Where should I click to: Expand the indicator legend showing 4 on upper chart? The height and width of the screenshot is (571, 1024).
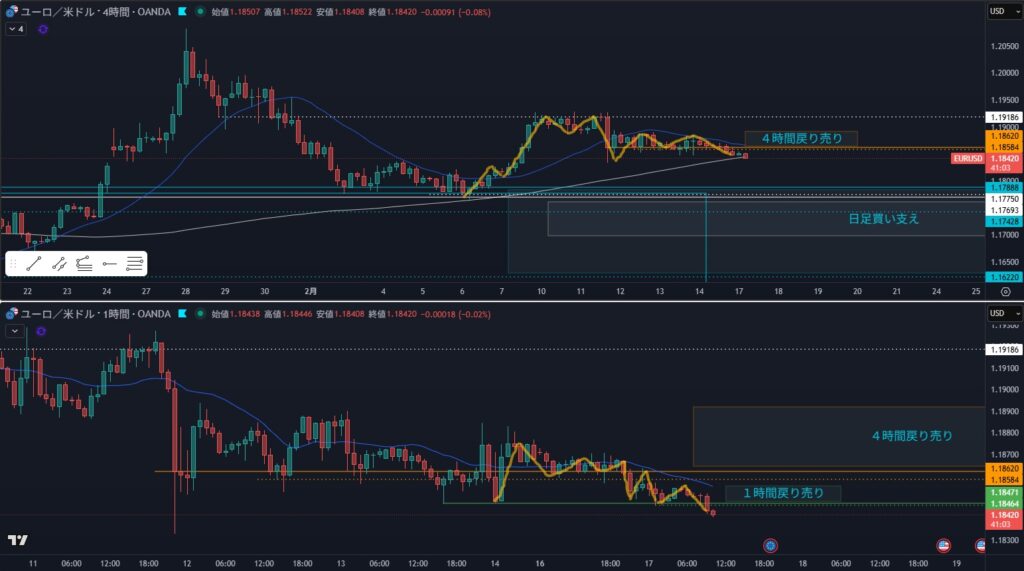pos(15,30)
